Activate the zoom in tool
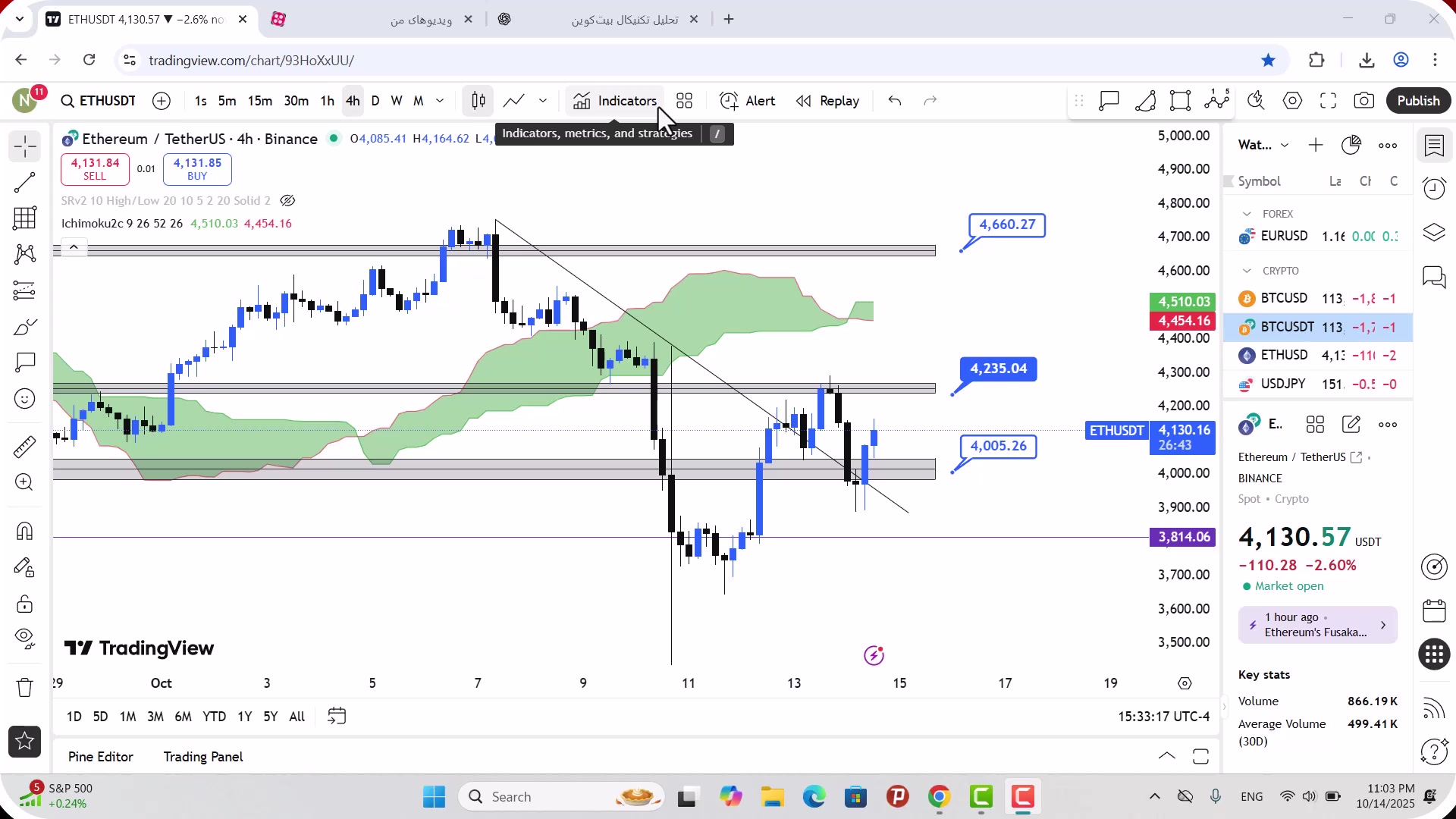Viewport: 1456px width, 819px height. pos(24,482)
